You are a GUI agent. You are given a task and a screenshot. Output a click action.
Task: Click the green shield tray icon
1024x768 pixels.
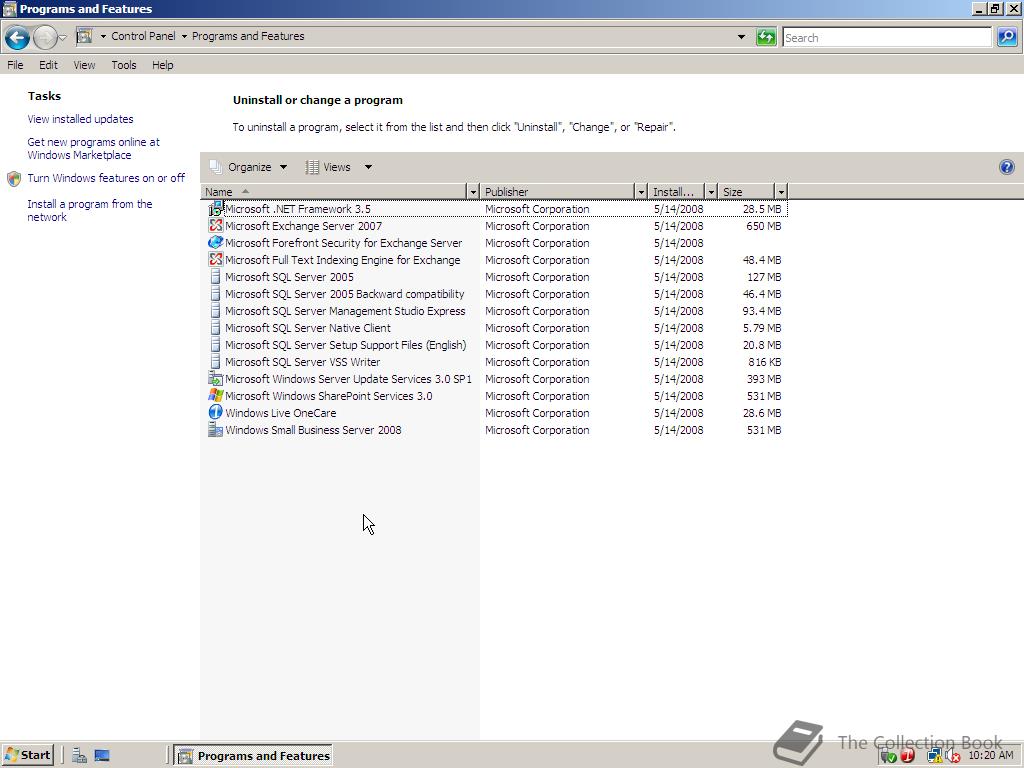[x=888, y=756]
